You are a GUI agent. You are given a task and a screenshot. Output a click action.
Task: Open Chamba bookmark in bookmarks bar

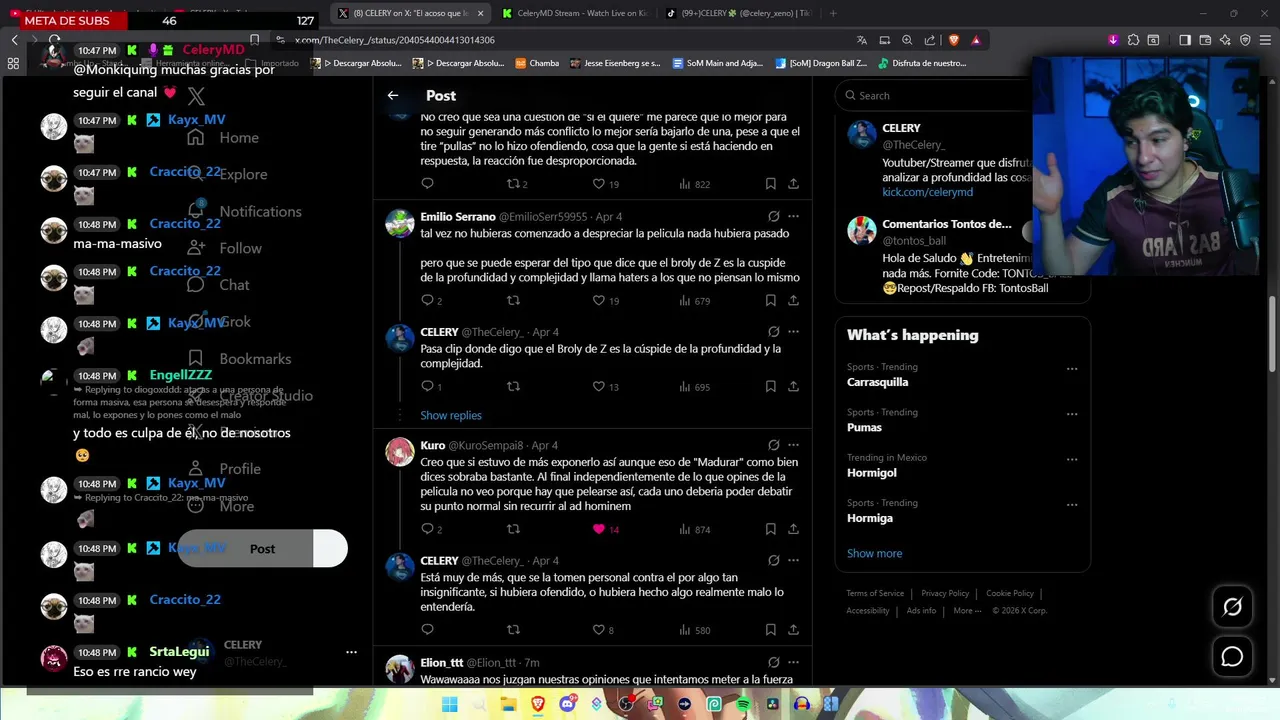pyautogui.click(x=537, y=63)
